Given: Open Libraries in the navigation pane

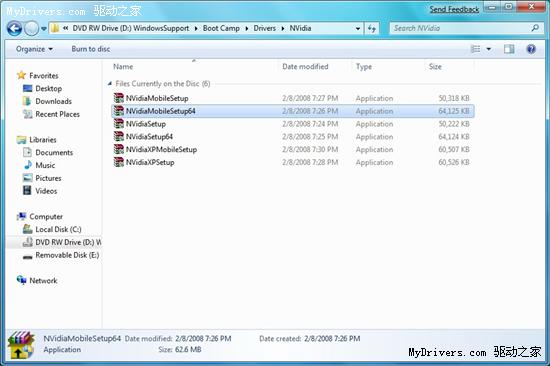Looking at the screenshot, I should [x=43, y=140].
